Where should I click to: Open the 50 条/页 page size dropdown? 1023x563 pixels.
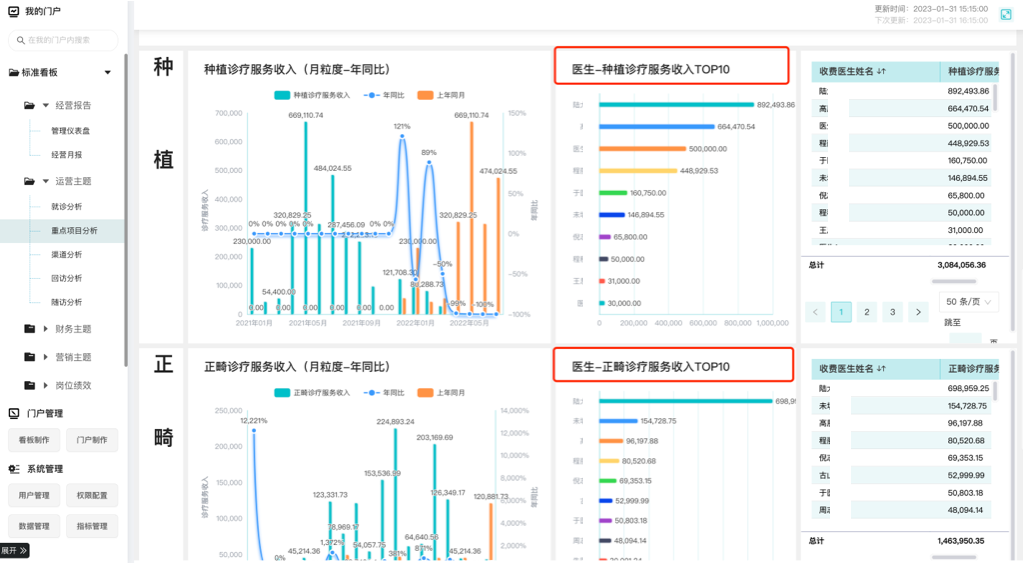pos(969,302)
